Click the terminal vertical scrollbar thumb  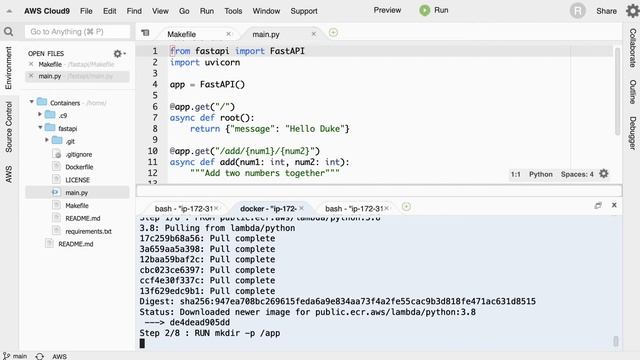point(616,341)
